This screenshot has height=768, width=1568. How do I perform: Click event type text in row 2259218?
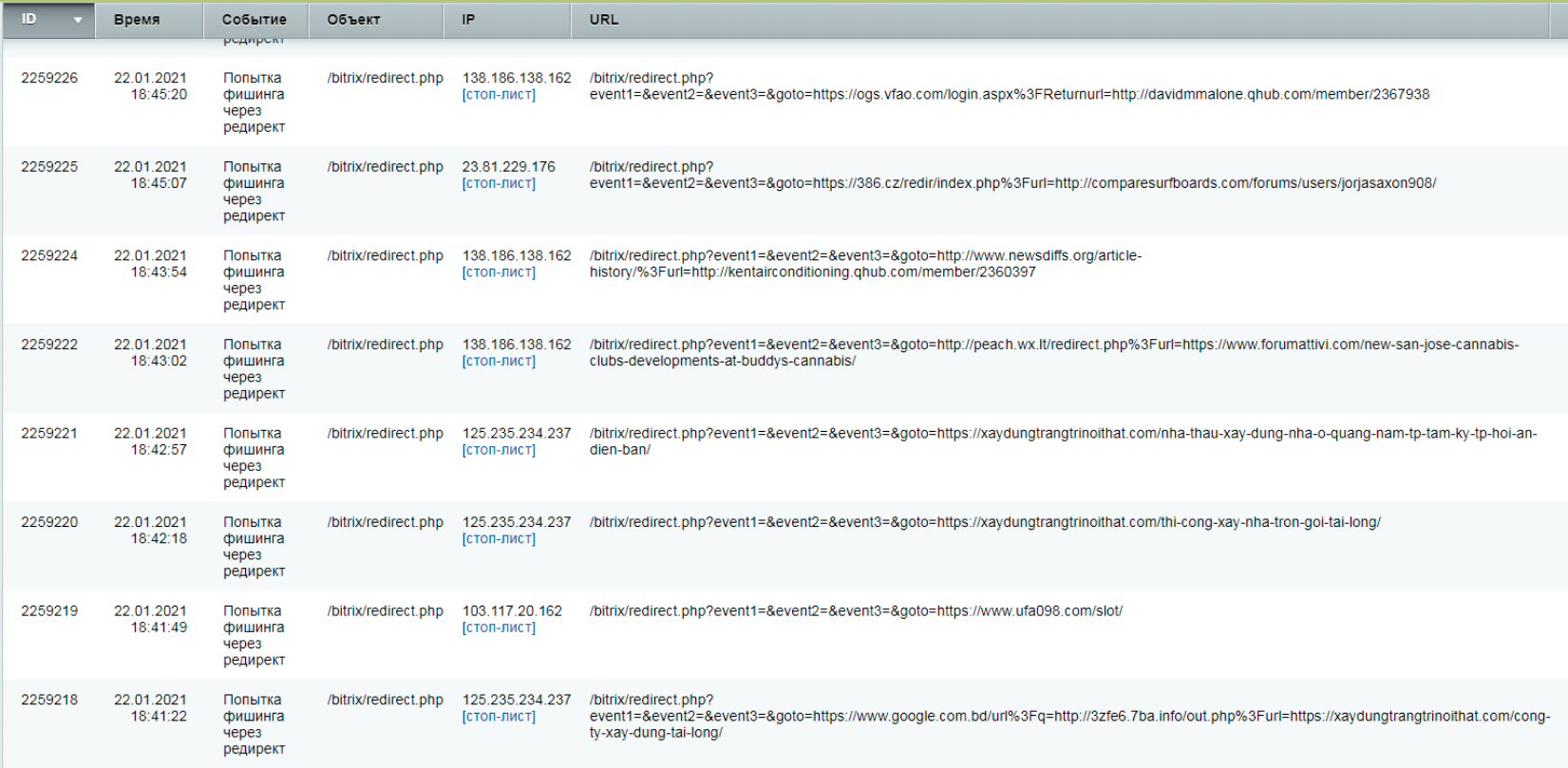255,724
